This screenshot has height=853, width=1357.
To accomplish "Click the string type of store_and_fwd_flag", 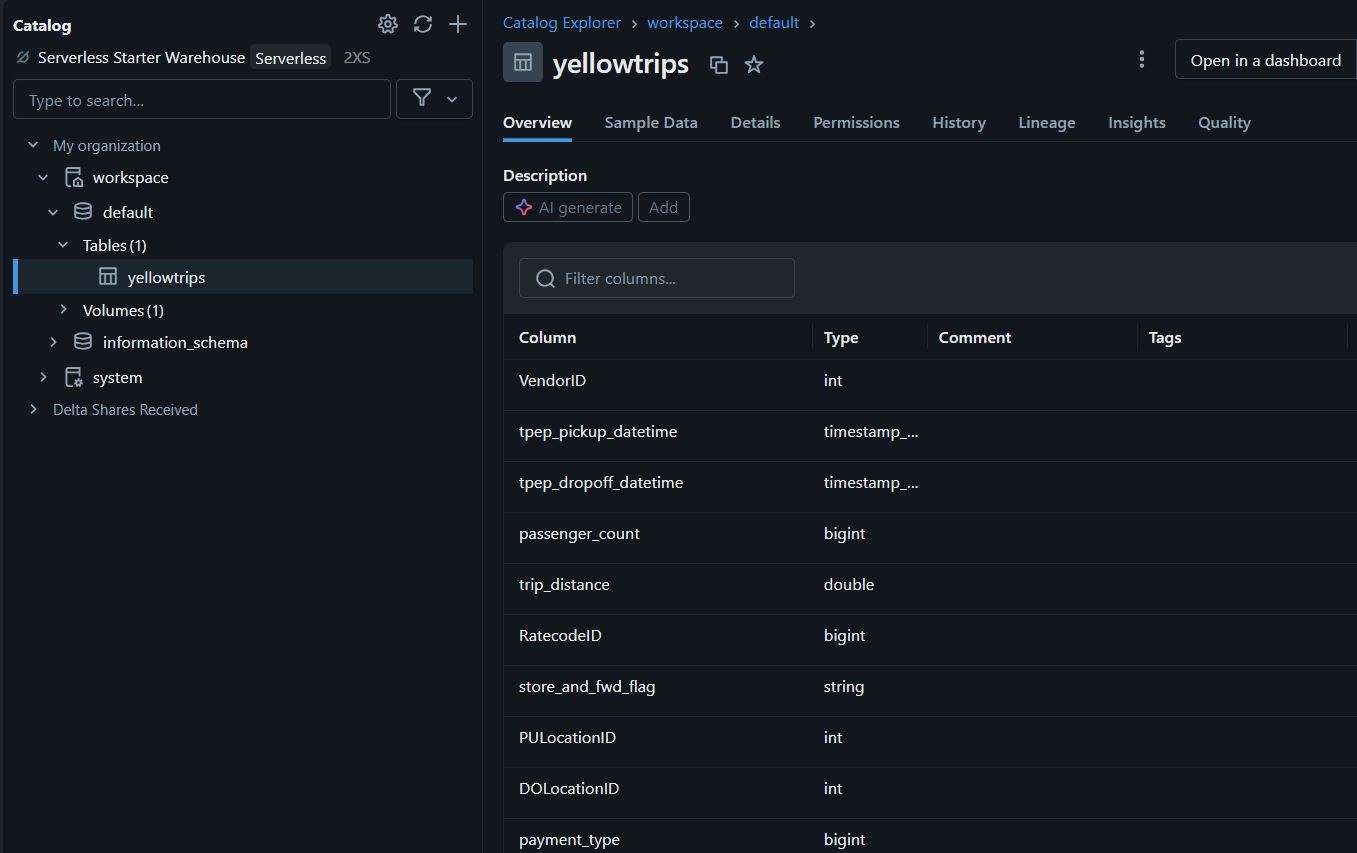I will pyautogui.click(x=844, y=686).
